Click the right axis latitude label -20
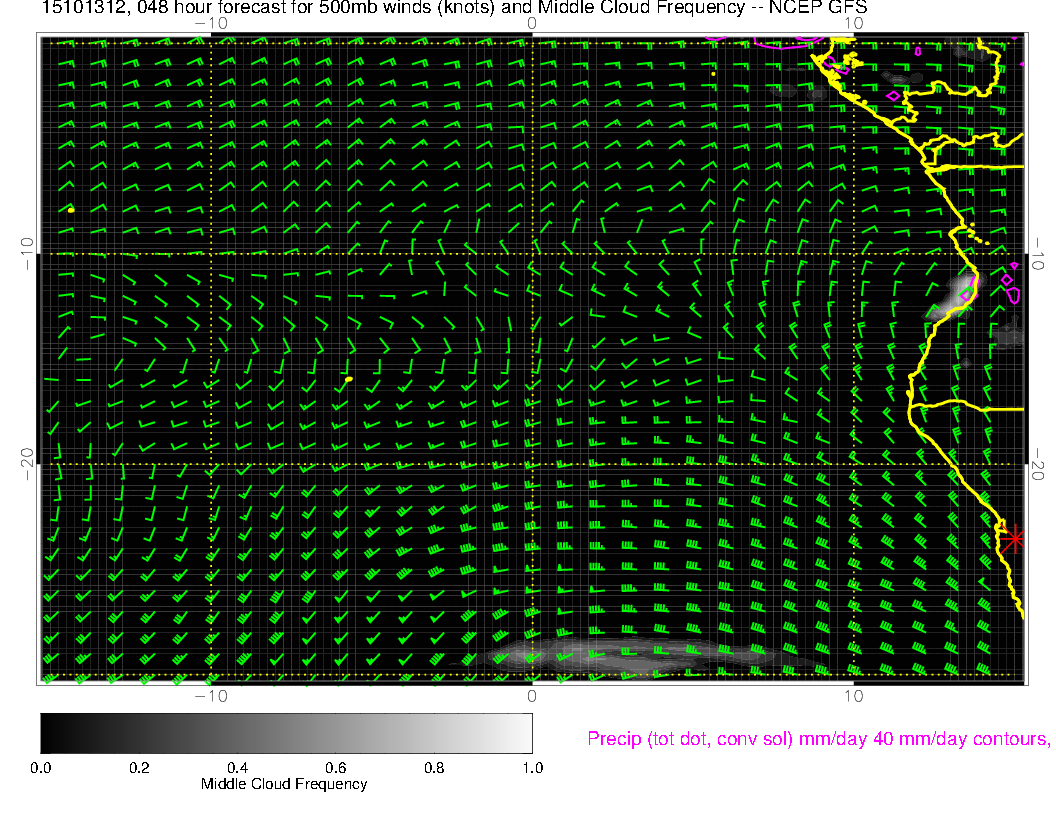 tap(1038, 464)
